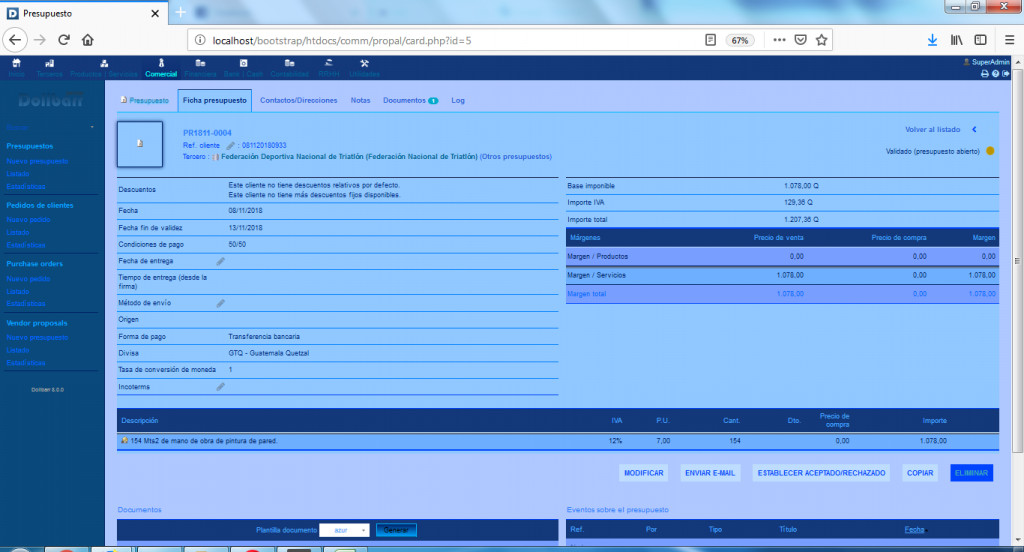Edit Ref. cliente with pencil icon
Viewport: 1024px width, 552px height.
pos(230,146)
